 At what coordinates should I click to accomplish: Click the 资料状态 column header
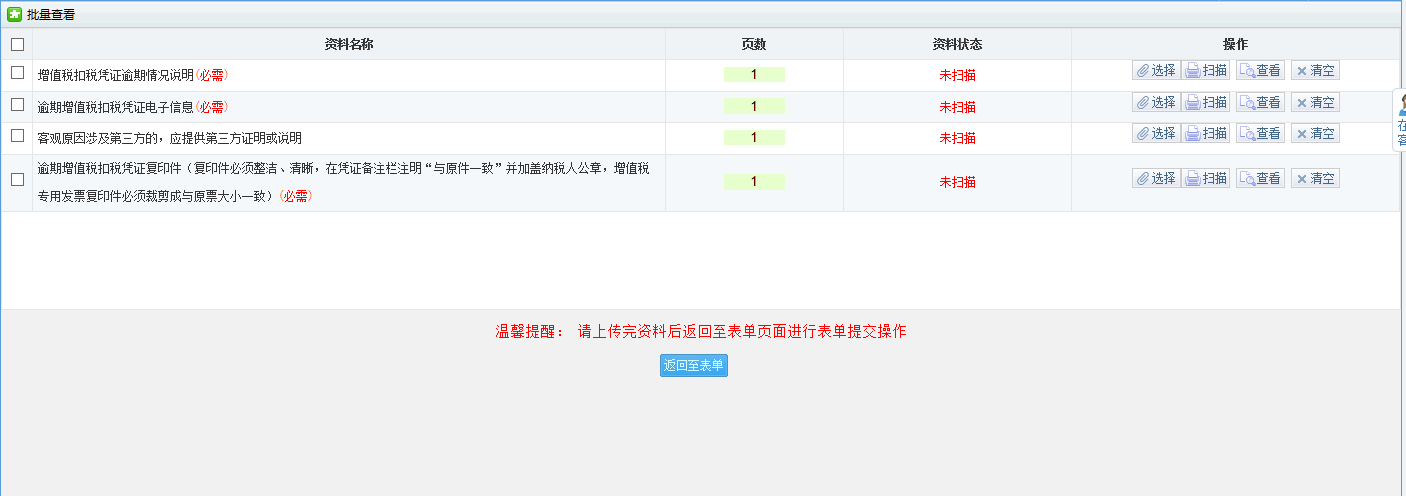[957, 44]
